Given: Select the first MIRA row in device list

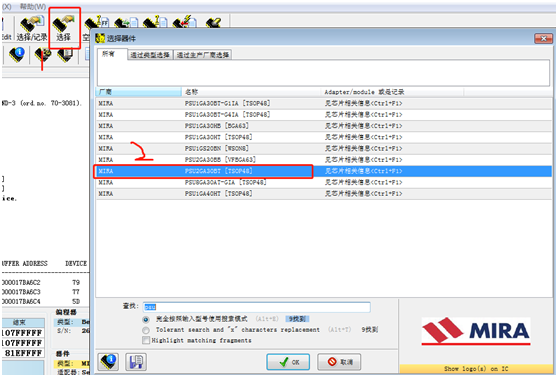Looking at the screenshot, I should (x=324, y=103).
